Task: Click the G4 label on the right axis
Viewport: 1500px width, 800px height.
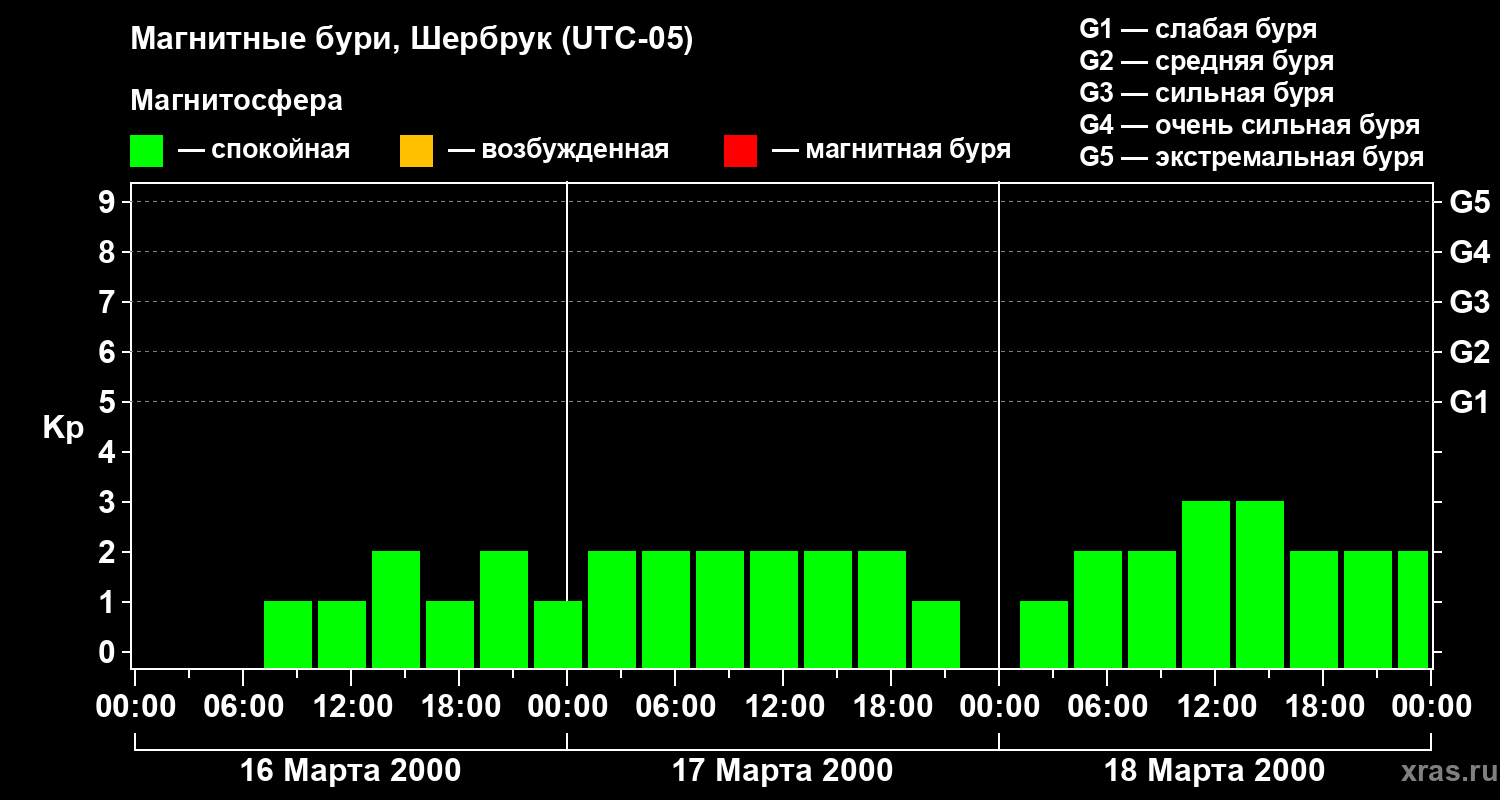Action: click(1469, 252)
